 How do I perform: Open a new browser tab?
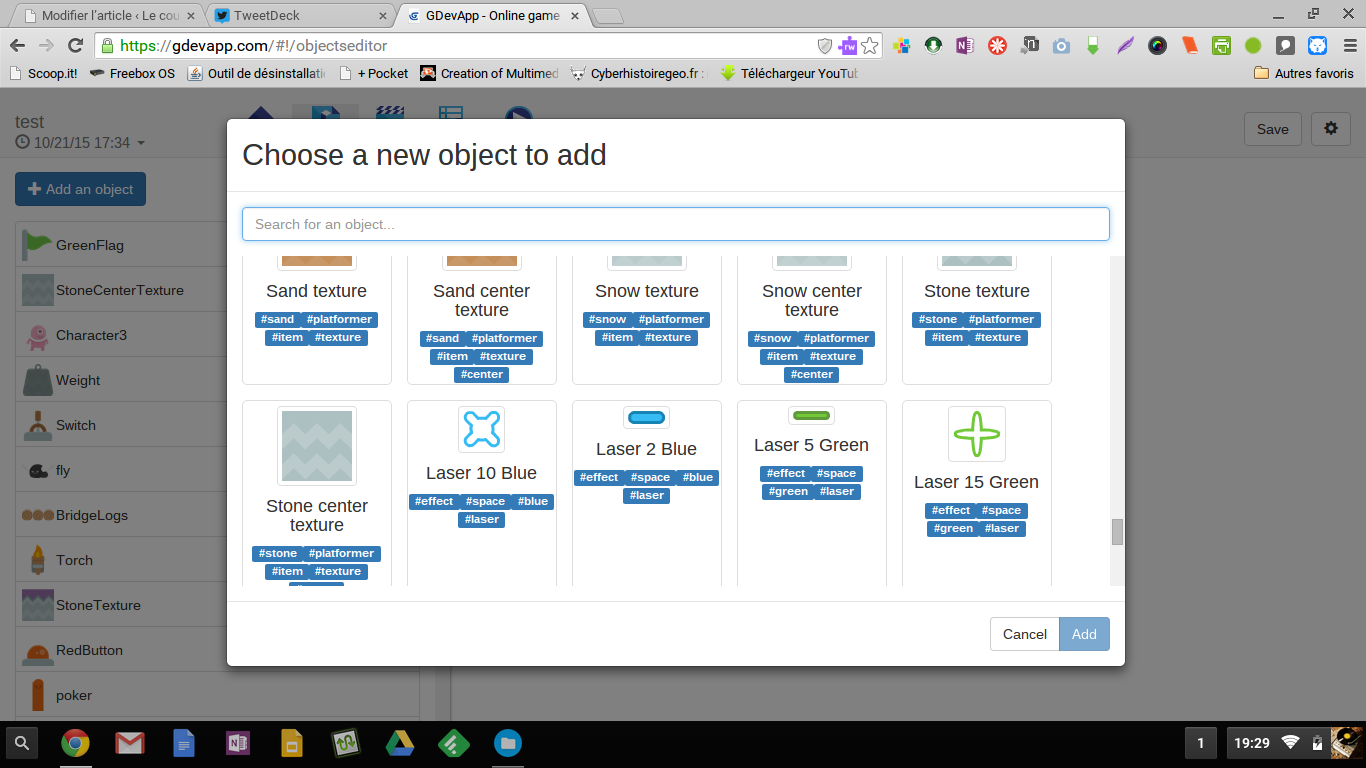click(x=607, y=15)
